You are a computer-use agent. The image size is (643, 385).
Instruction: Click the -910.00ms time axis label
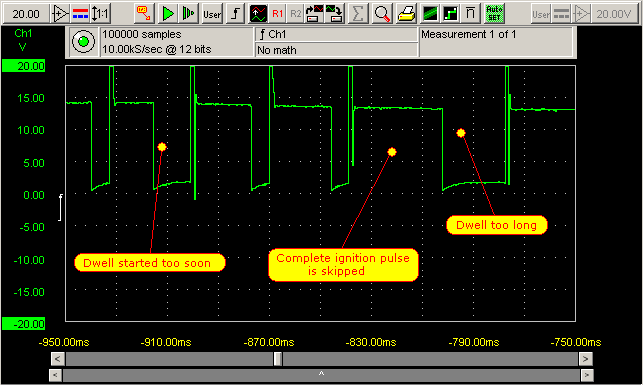(x=166, y=342)
